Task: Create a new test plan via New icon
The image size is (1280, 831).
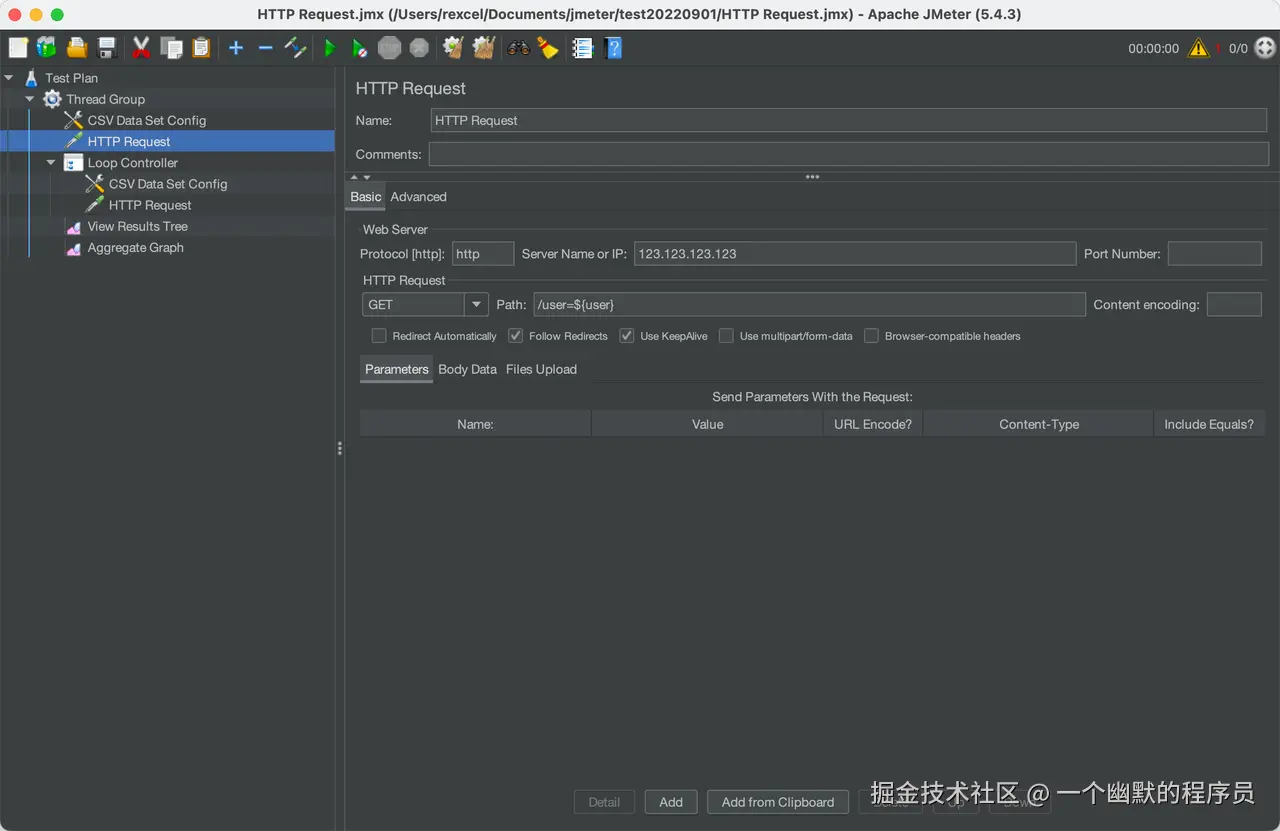Action: pyautogui.click(x=19, y=47)
